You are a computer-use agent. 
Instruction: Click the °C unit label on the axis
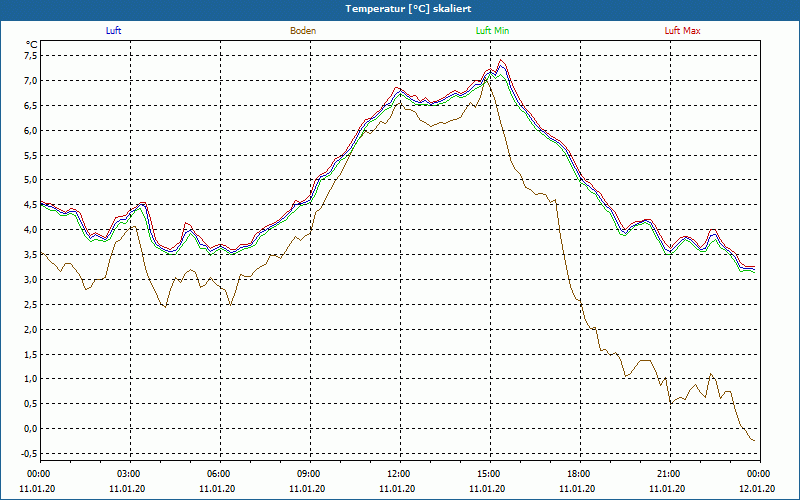32,45
